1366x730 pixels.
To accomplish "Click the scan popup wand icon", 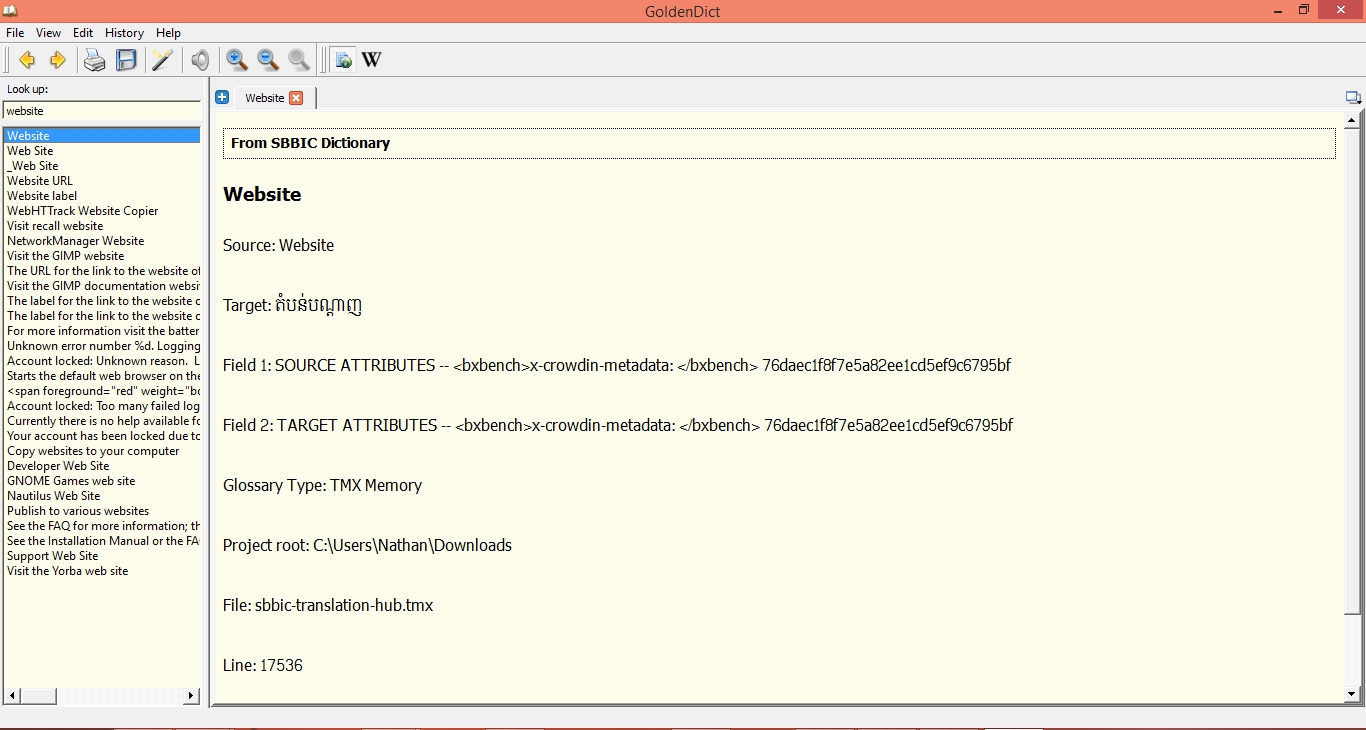I will [162, 60].
